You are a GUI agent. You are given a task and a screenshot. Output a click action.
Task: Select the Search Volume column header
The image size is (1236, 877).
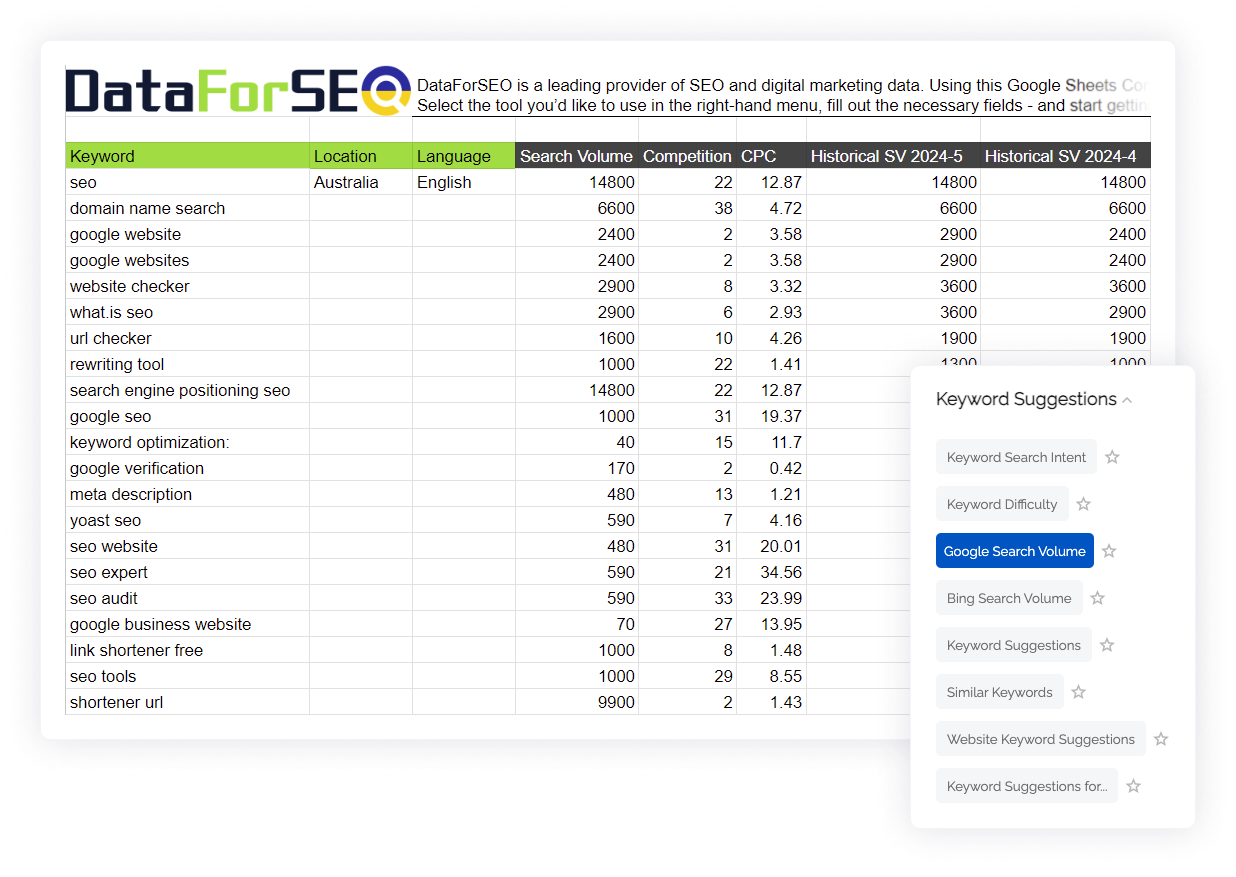point(577,156)
